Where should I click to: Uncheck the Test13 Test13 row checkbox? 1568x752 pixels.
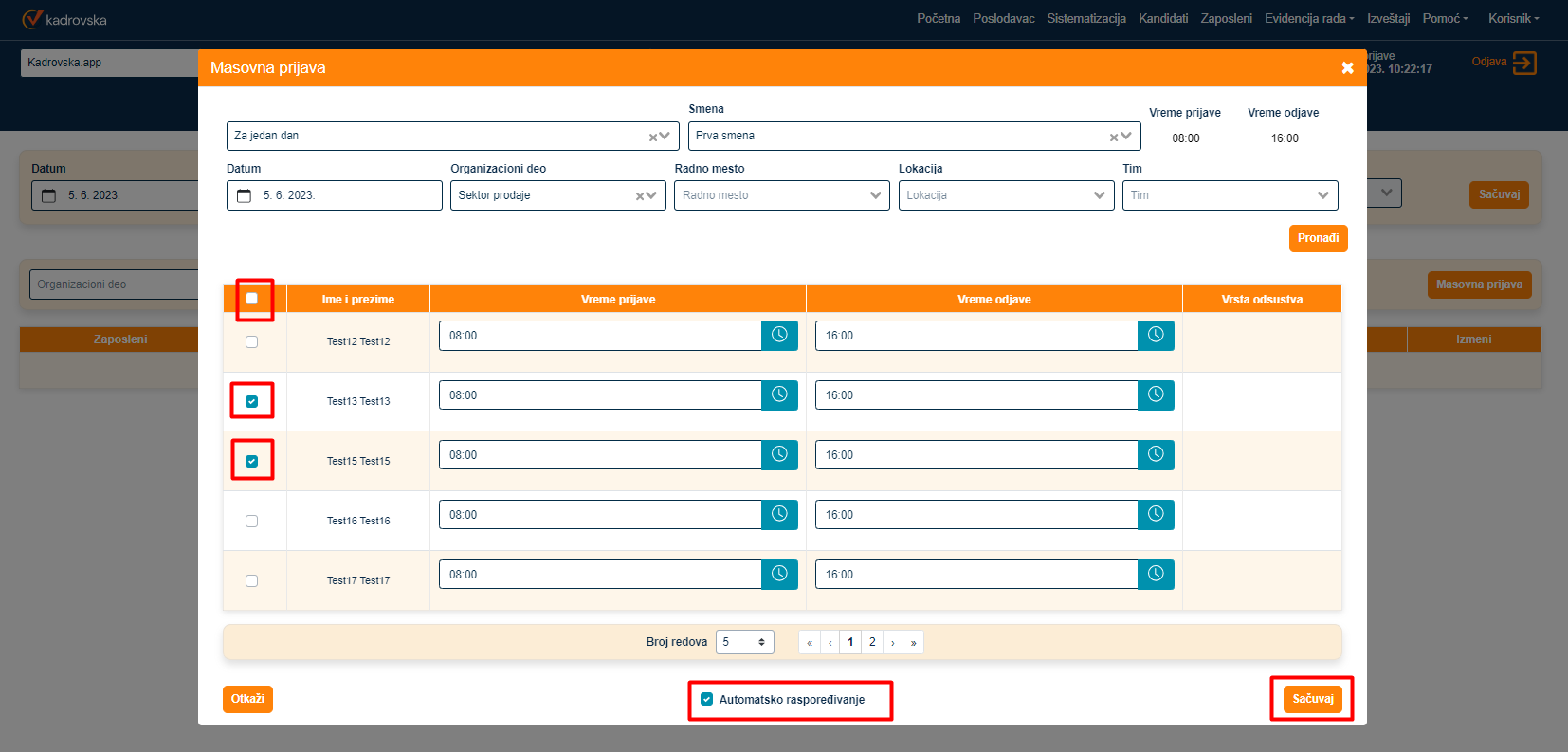252,401
